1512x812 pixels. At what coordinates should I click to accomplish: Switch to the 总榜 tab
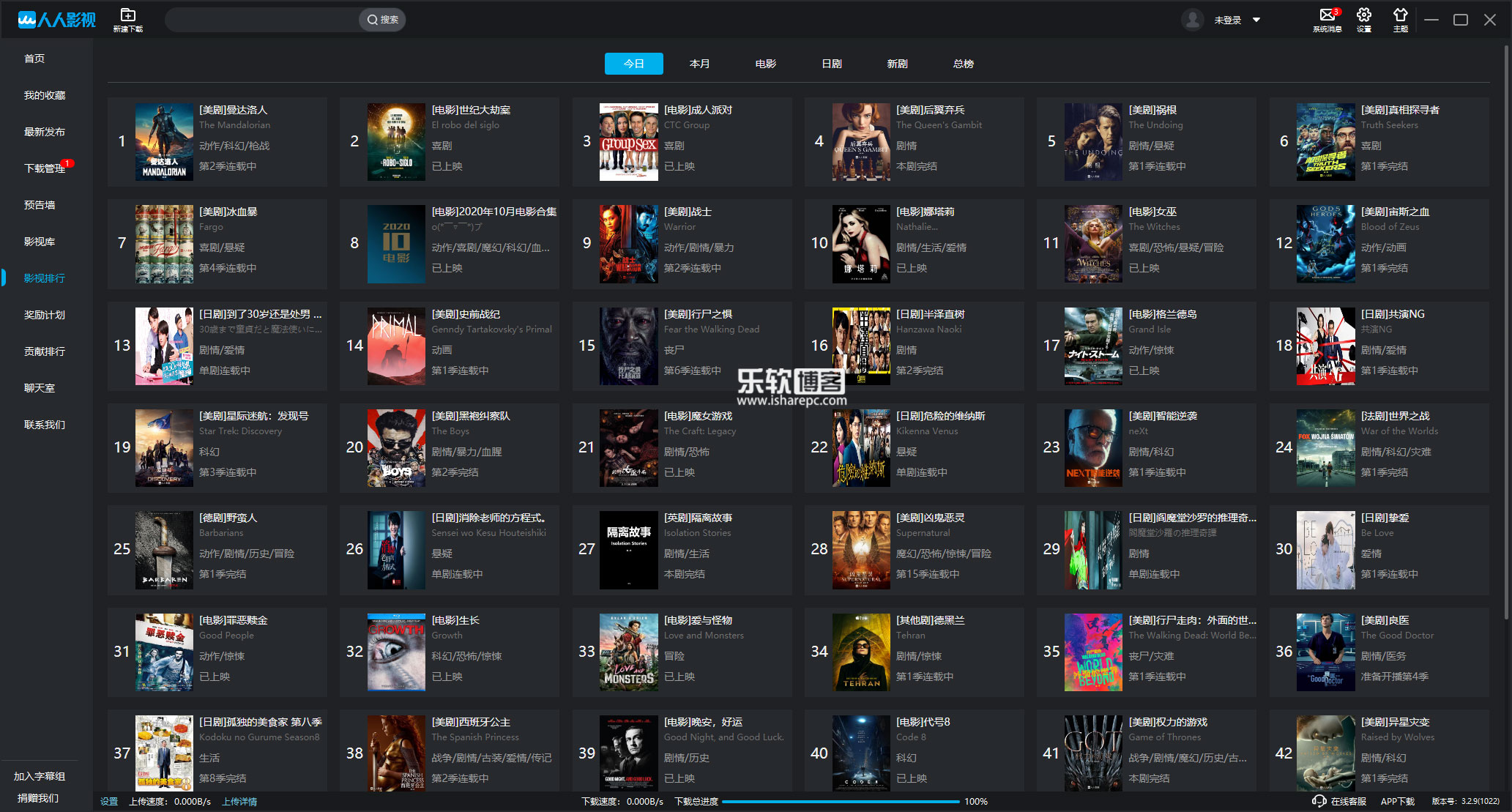click(963, 64)
